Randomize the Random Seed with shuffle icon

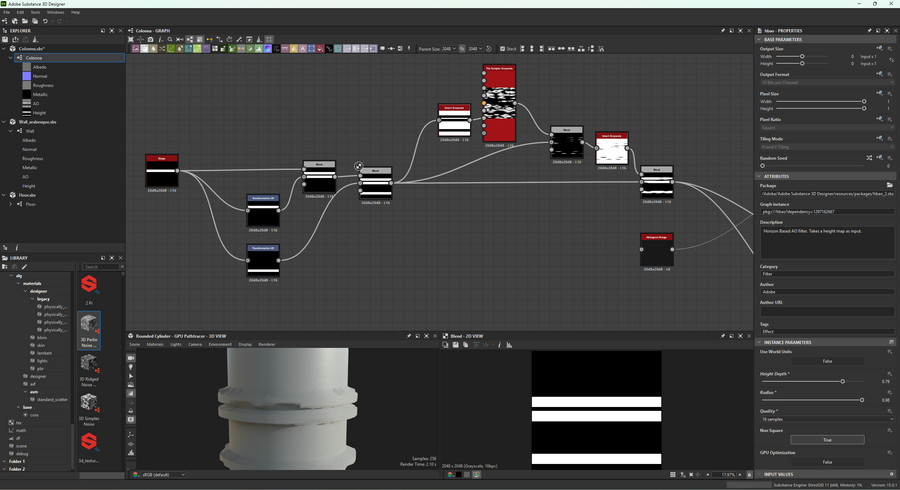pyautogui.click(x=869, y=158)
